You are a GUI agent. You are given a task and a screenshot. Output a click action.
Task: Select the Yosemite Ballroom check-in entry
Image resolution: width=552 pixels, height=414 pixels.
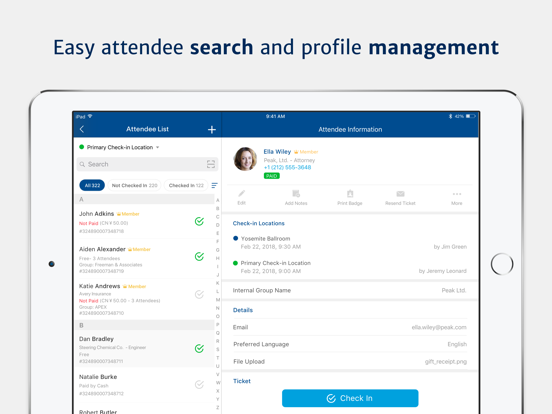350,243
